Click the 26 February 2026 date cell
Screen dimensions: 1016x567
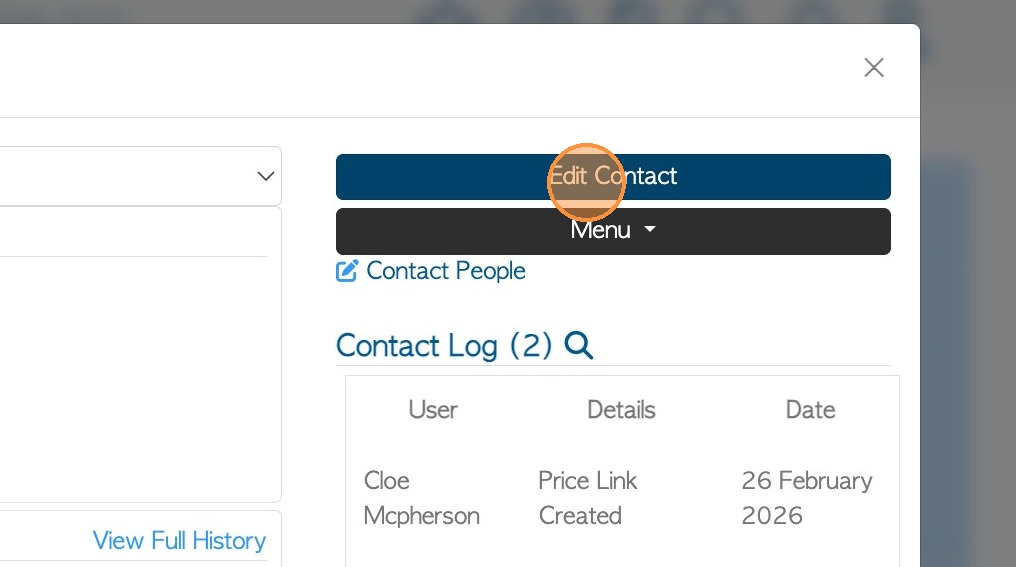point(806,498)
